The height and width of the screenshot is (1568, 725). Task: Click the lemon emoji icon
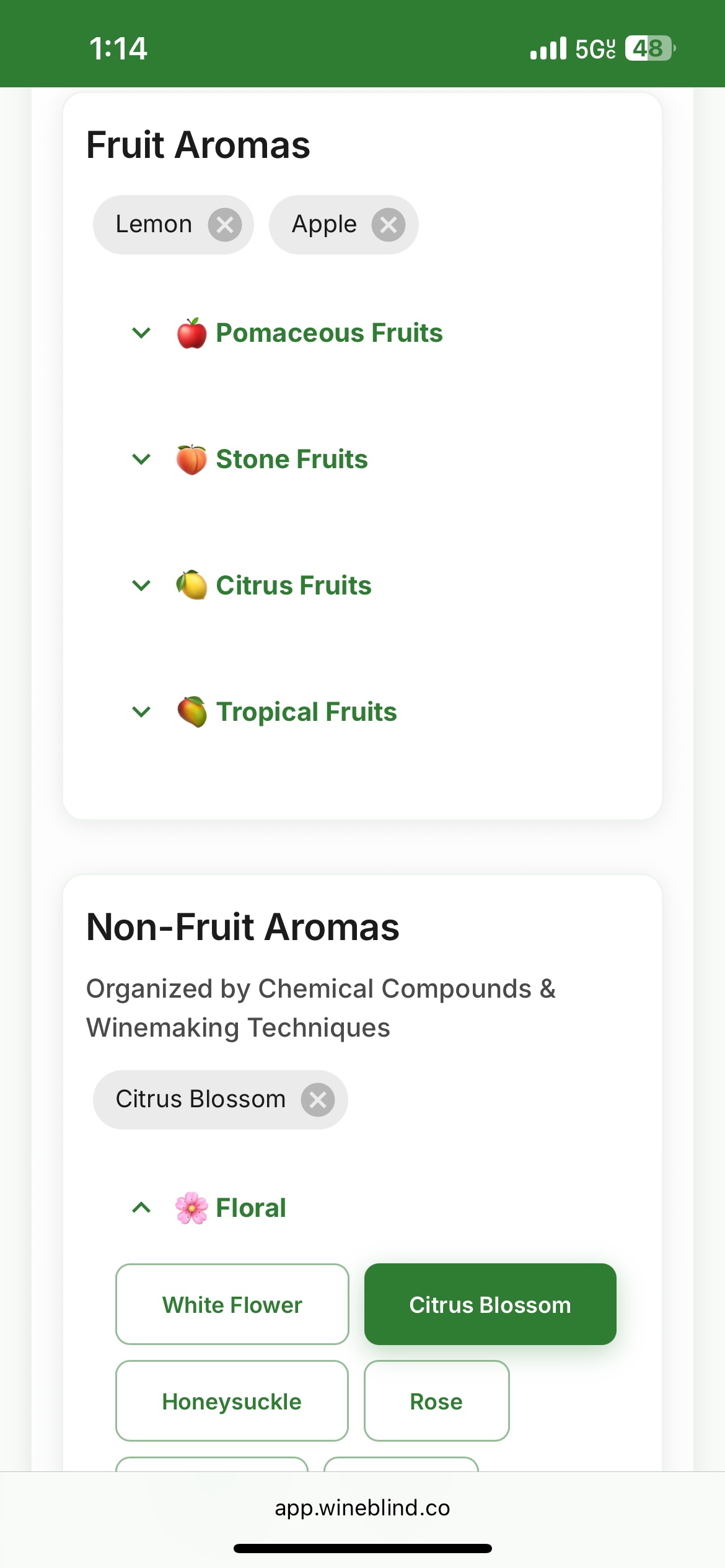point(192,586)
